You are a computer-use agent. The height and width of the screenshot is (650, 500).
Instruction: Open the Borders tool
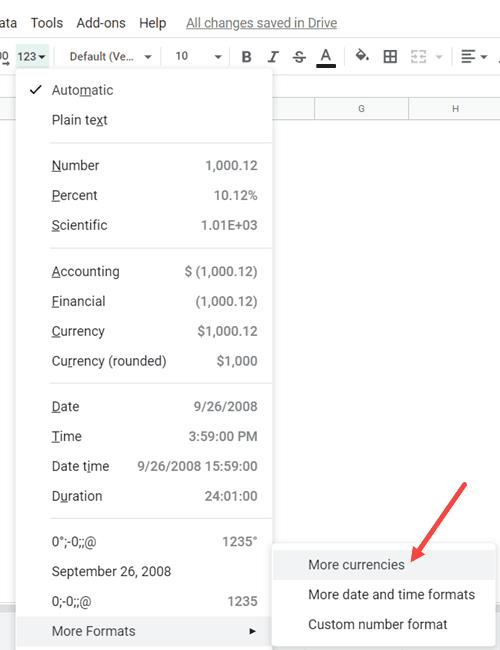390,56
